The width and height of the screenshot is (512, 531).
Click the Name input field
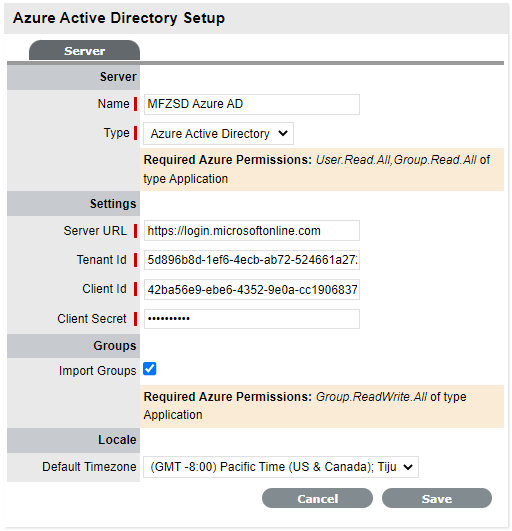[252, 104]
